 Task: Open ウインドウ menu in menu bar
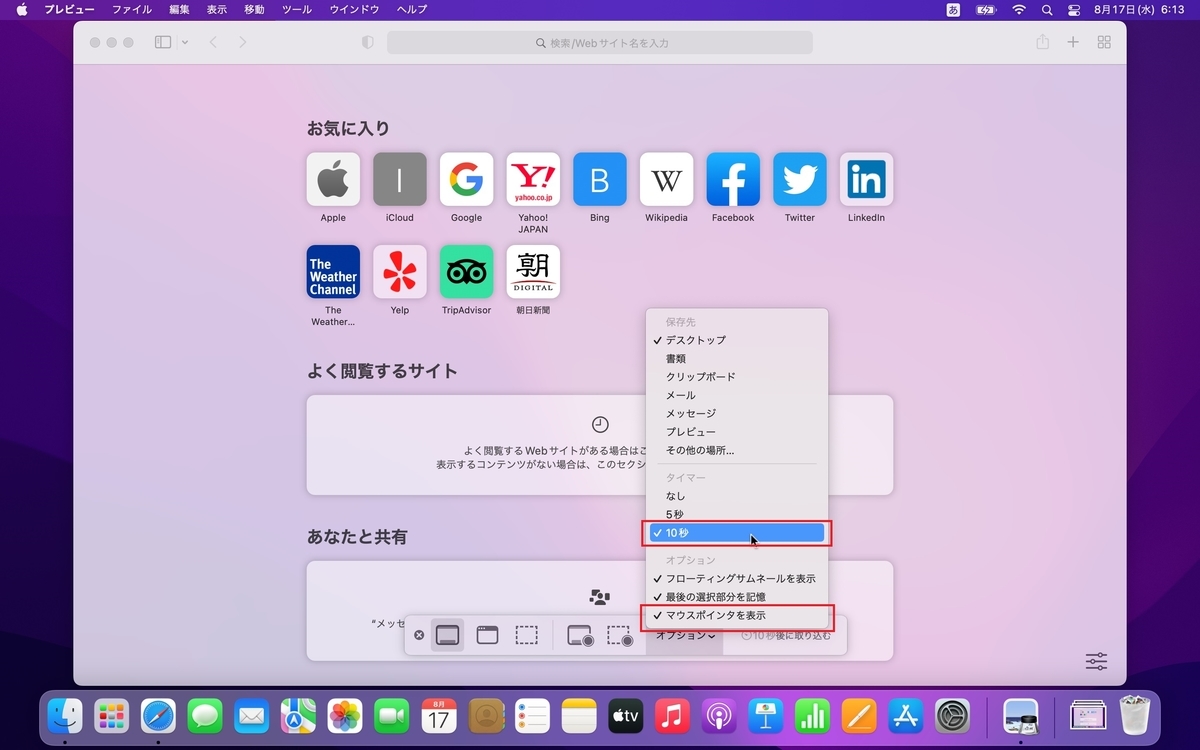tap(355, 9)
